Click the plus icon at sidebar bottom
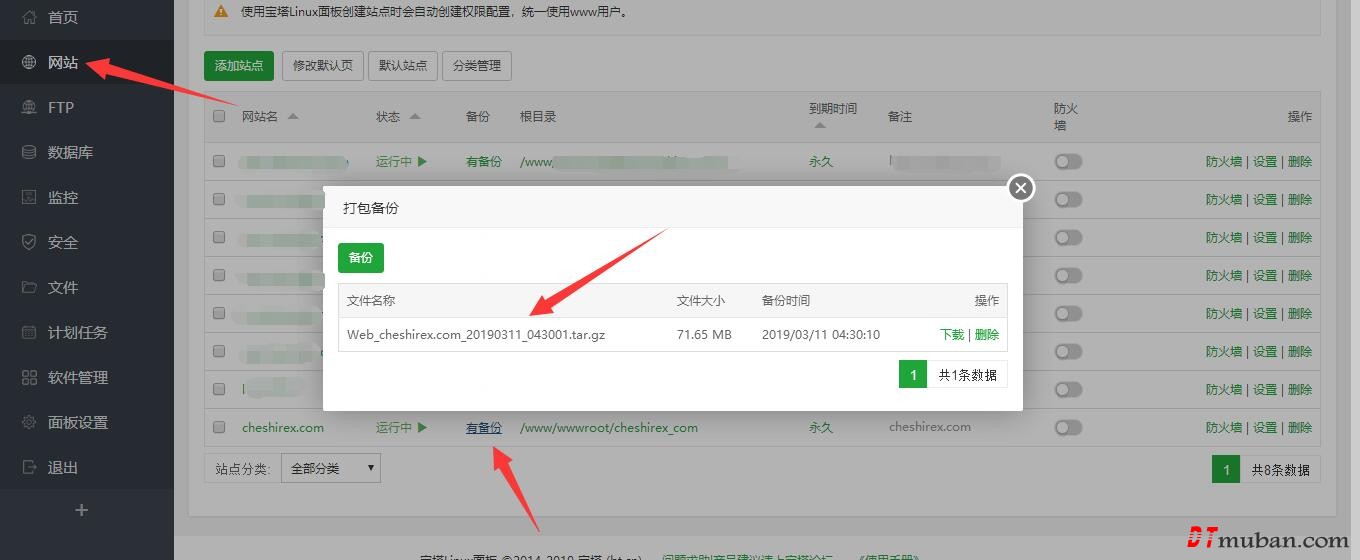The height and width of the screenshot is (560, 1360). (x=82, y=510)
